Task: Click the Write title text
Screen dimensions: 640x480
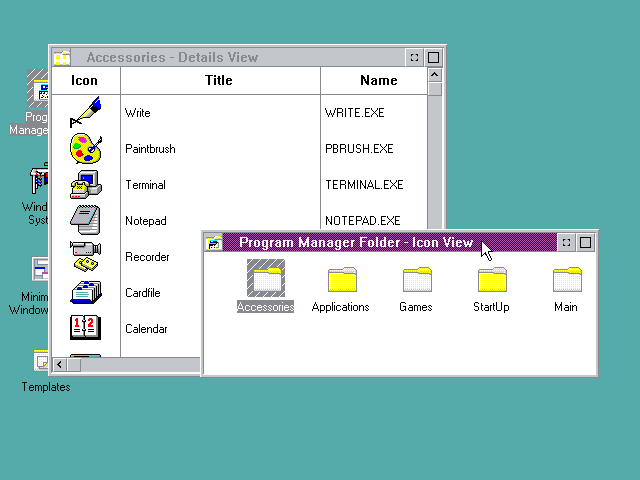Action: tap(138, 113)
